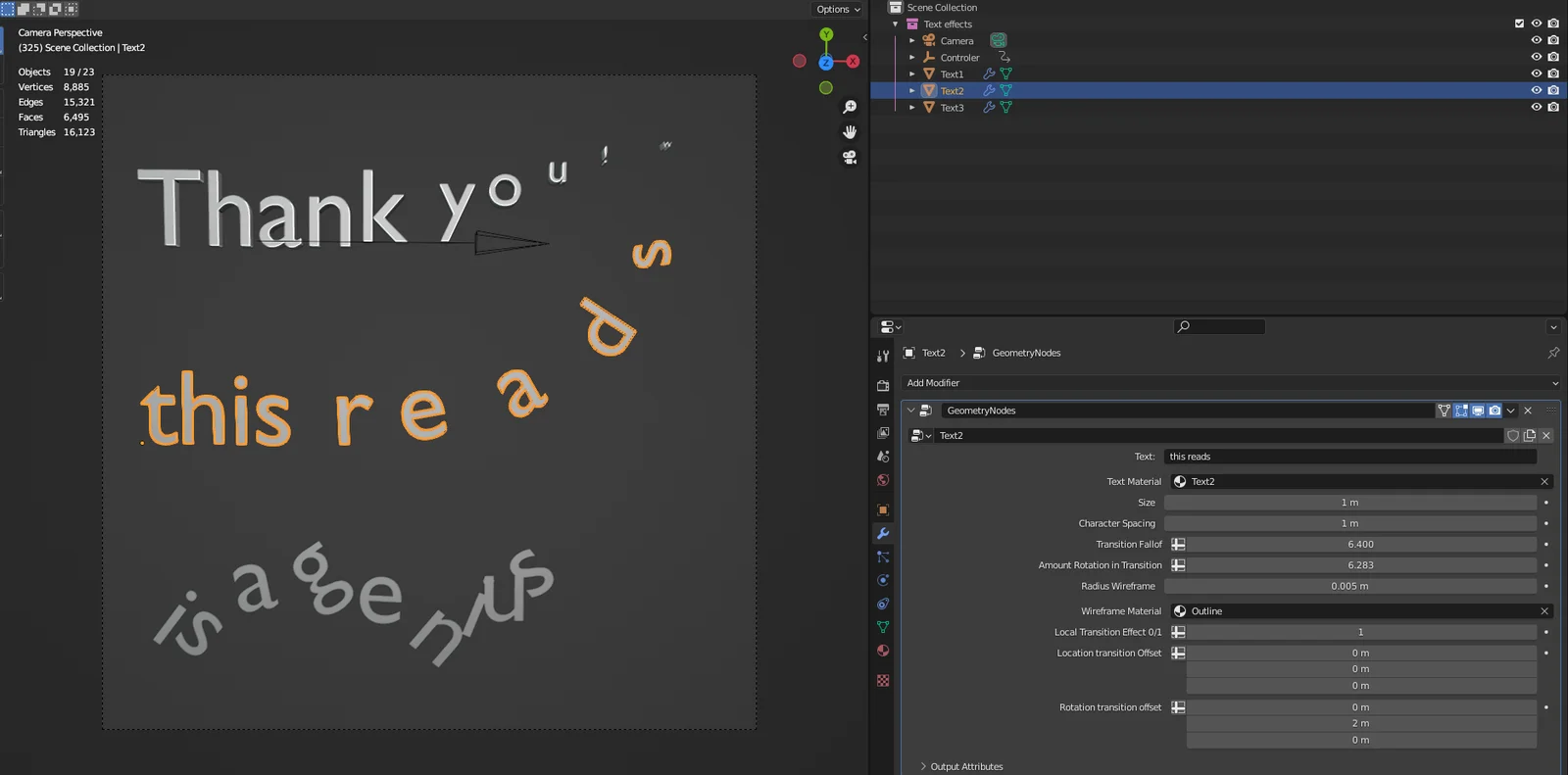
Task: Hide Text1 in viewport with eye icon
Action: 1537,73
